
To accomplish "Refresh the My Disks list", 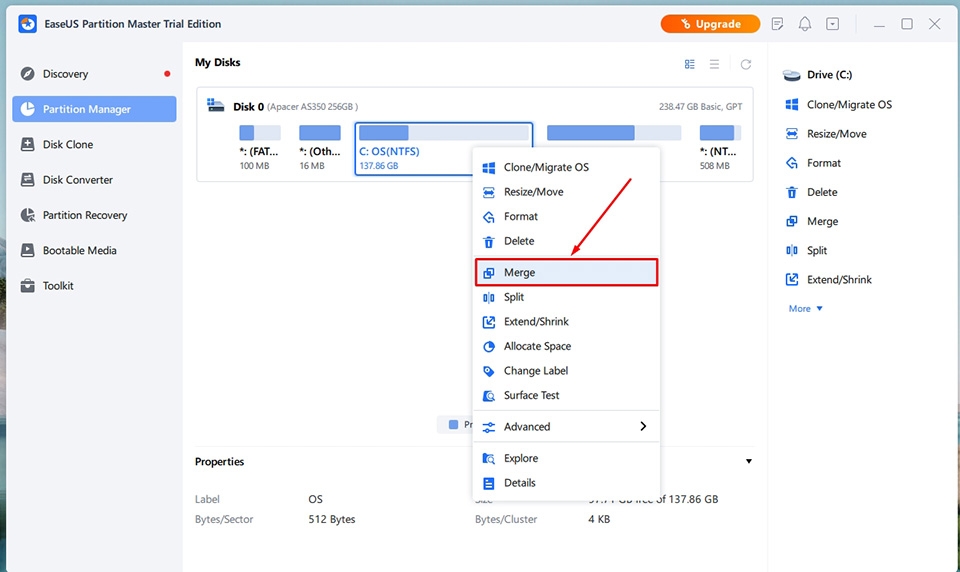I will pos(746,64).
